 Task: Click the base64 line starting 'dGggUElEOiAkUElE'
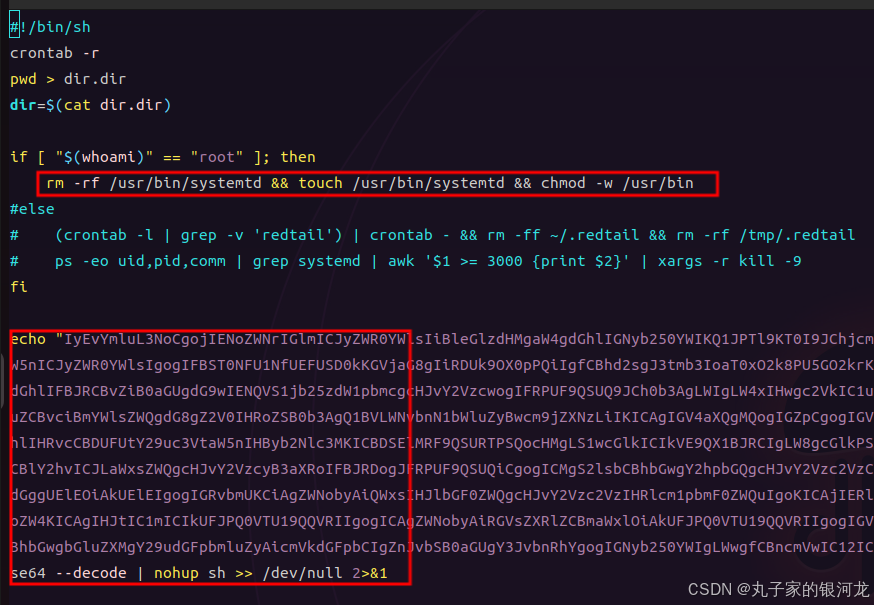(441, 495)
